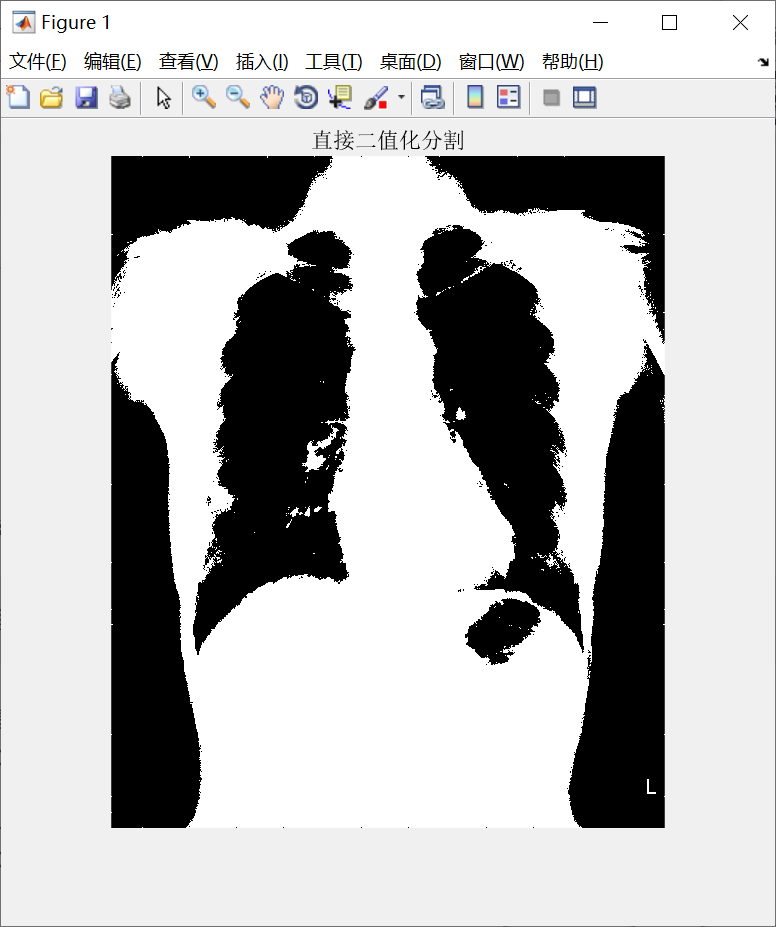Minimize the Figure 1 window
Image resolution: width=776 pixels, height=927 pixels.
(600, 22)
